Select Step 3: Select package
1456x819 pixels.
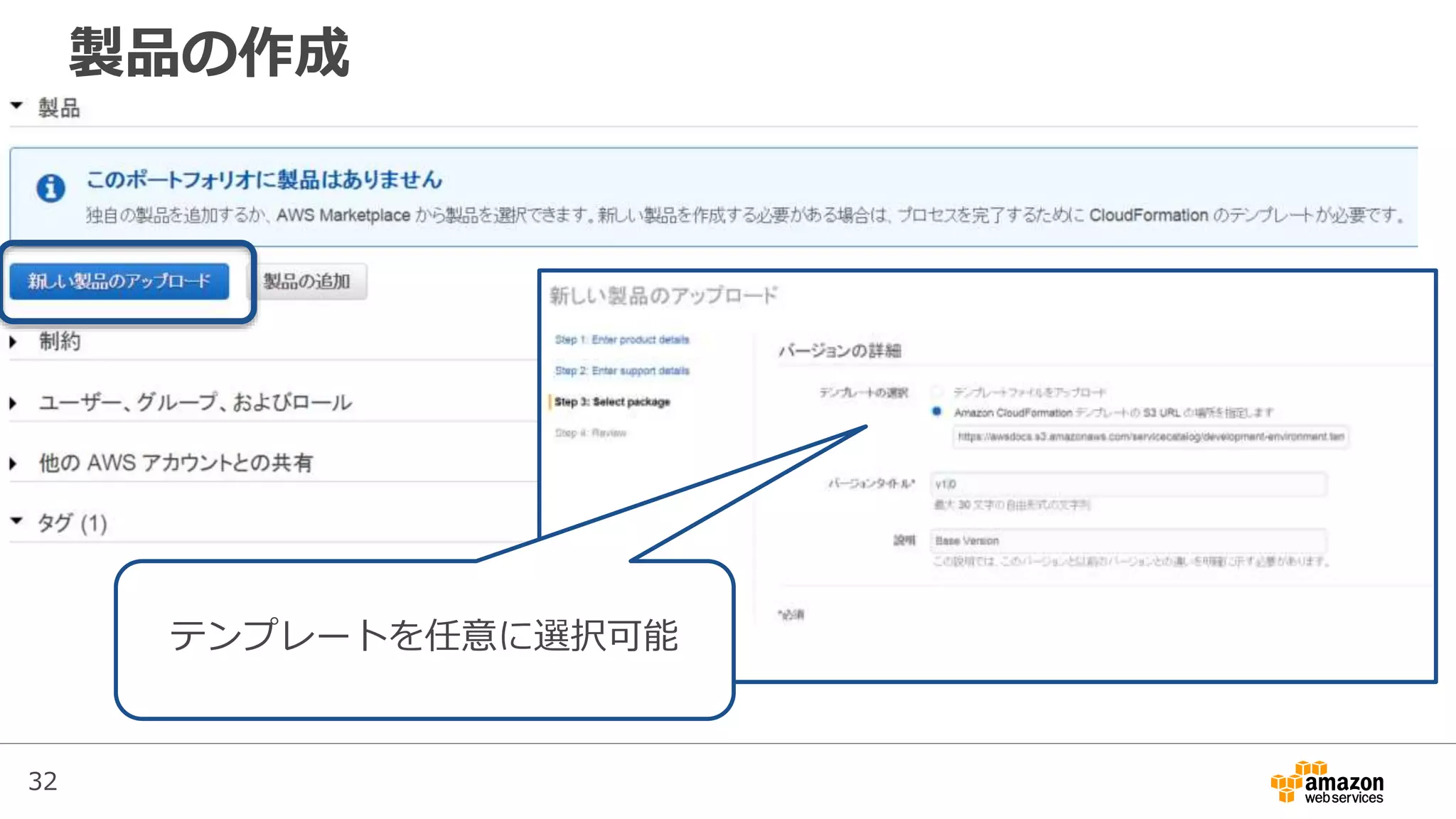pyautogui.click(x=612, y=402)
